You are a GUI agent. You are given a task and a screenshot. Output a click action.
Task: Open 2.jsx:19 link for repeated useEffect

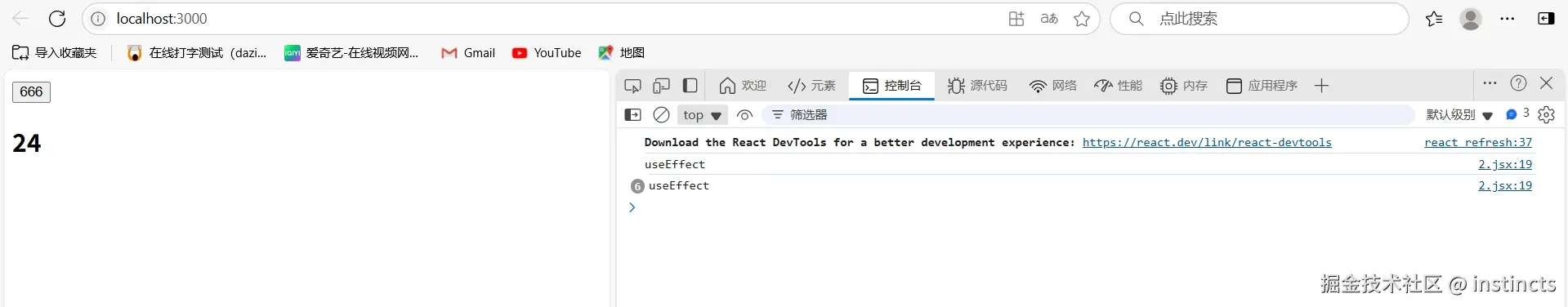tap(1505, 185)
